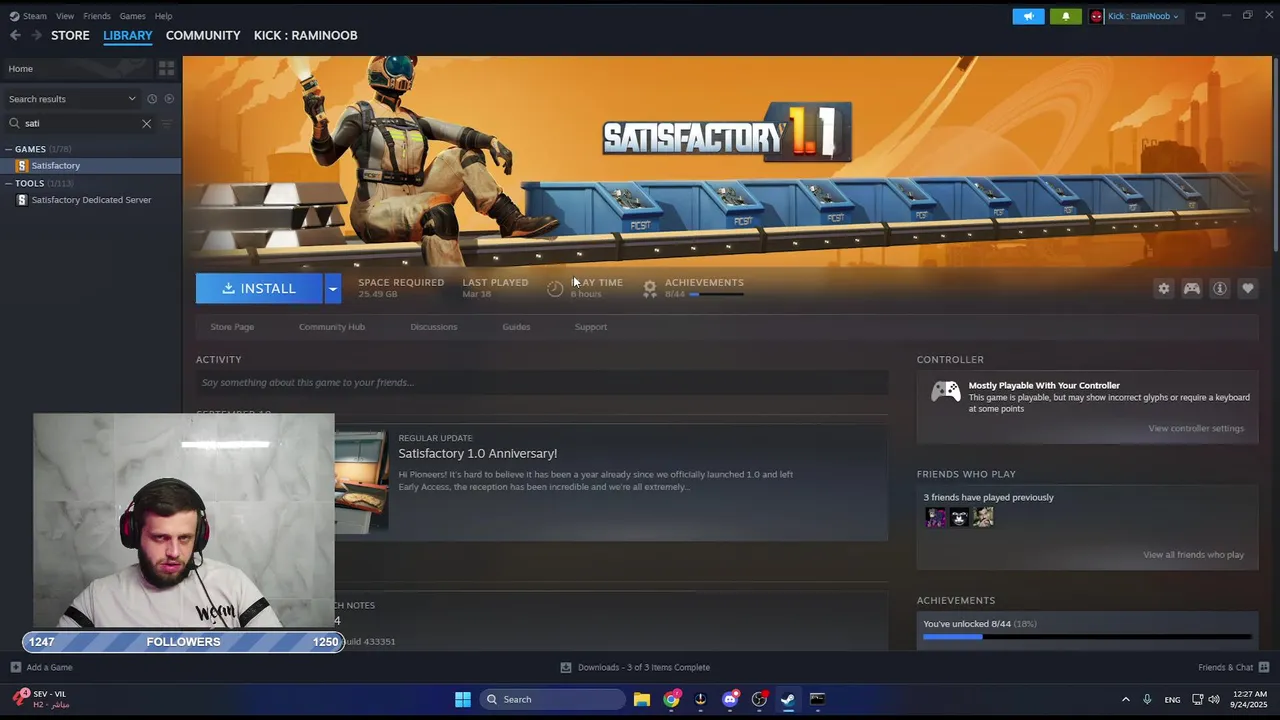The image size is (1280, 720).
Task: Show game info icon
Action: click(1220, 288)
